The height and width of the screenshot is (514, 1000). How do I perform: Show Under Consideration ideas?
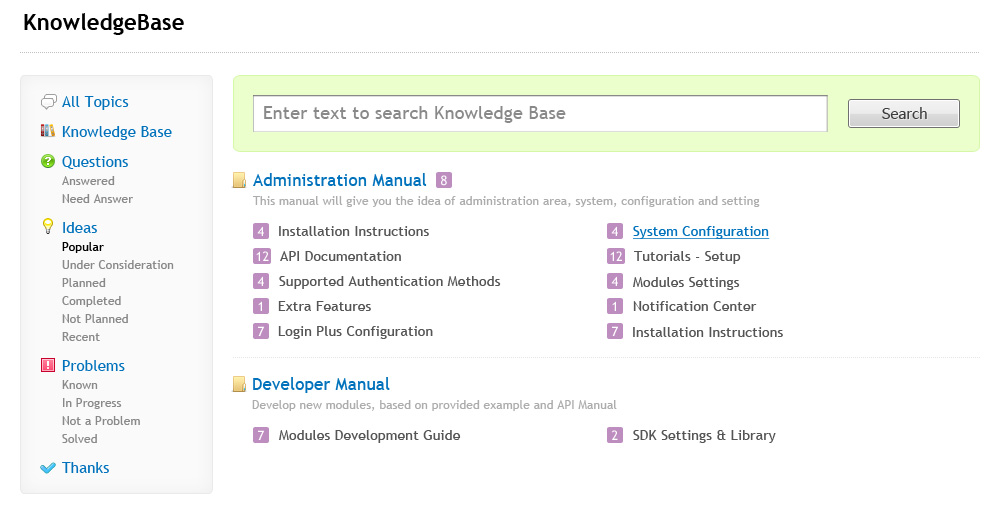117,265
